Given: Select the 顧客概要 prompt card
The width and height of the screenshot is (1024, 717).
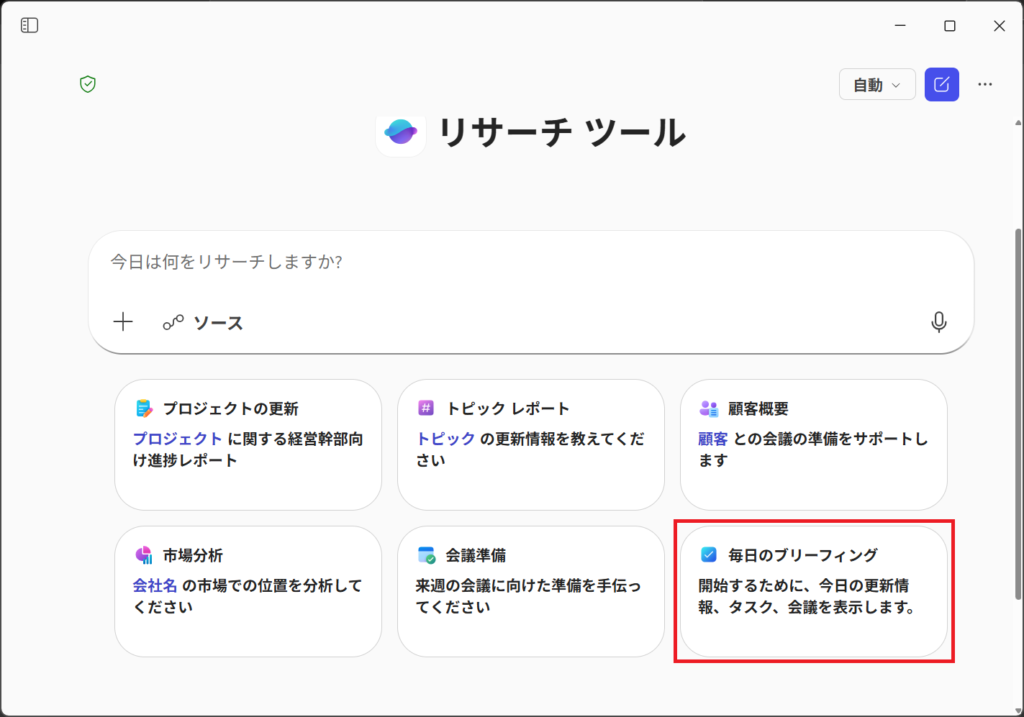Looking at the screenshot, I should click(x=813, y=445).
